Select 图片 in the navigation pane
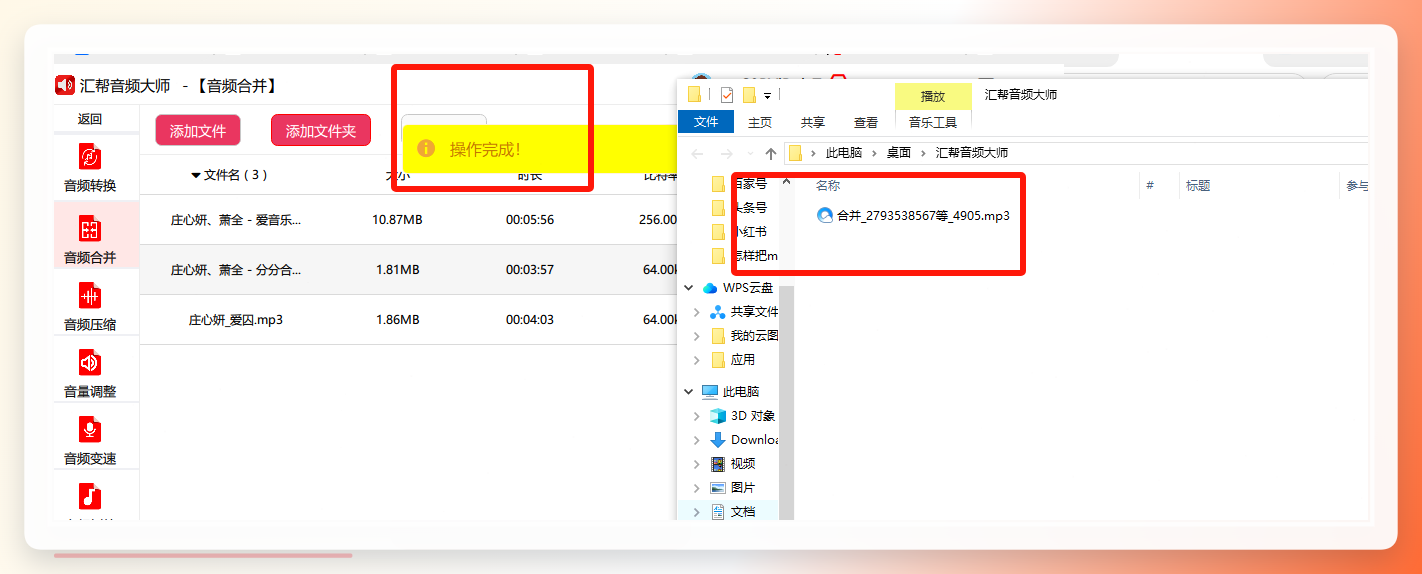The width and height of the screenshot is (1422, 574). pos(732,487)
